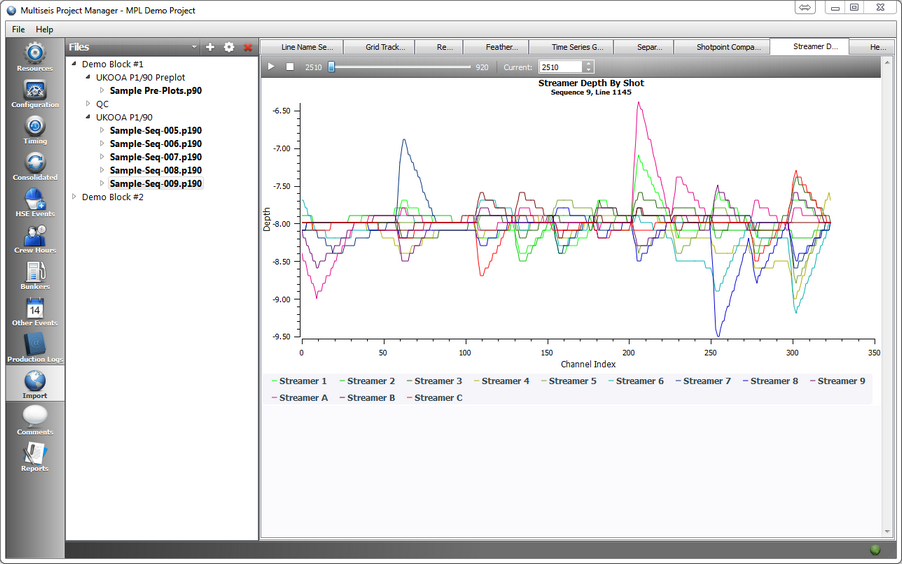Open the Files panel dropdown arrow
This screenshot has width=902, height=564.
tap(194, 47)
